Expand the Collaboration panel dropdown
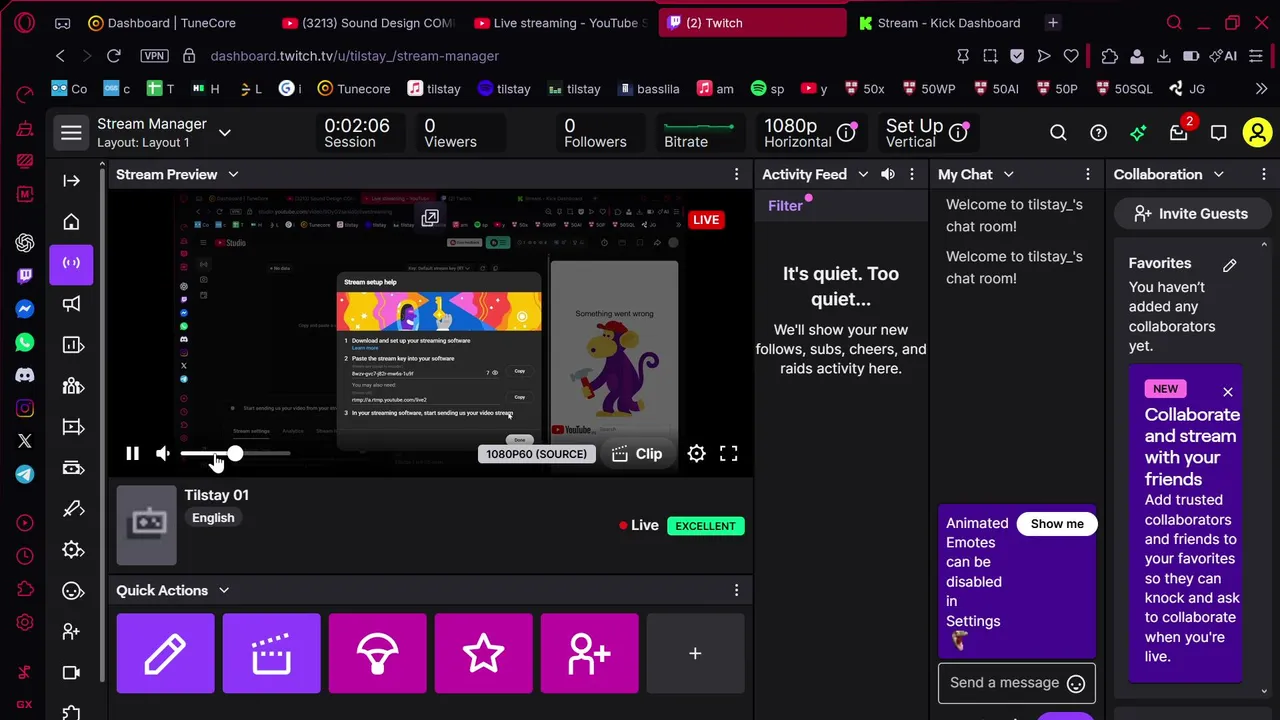1280x720 pixels. click(1218, 174)
